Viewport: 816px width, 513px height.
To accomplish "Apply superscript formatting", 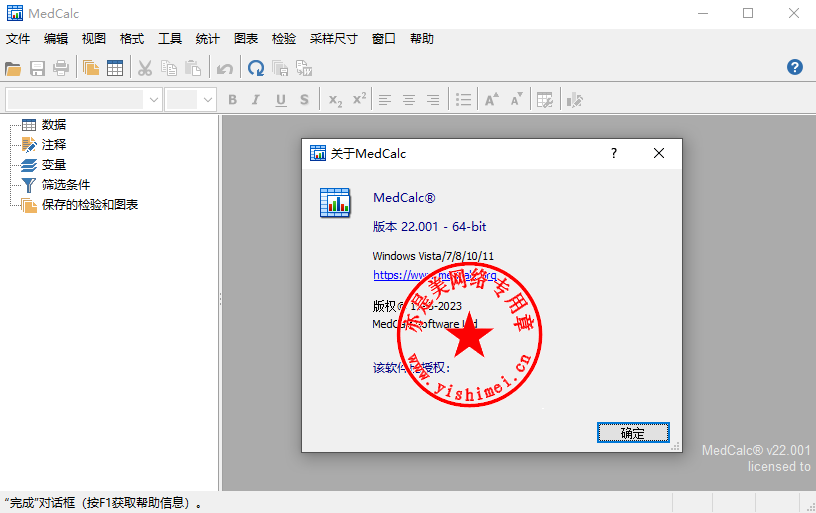I will coord(360,99).
